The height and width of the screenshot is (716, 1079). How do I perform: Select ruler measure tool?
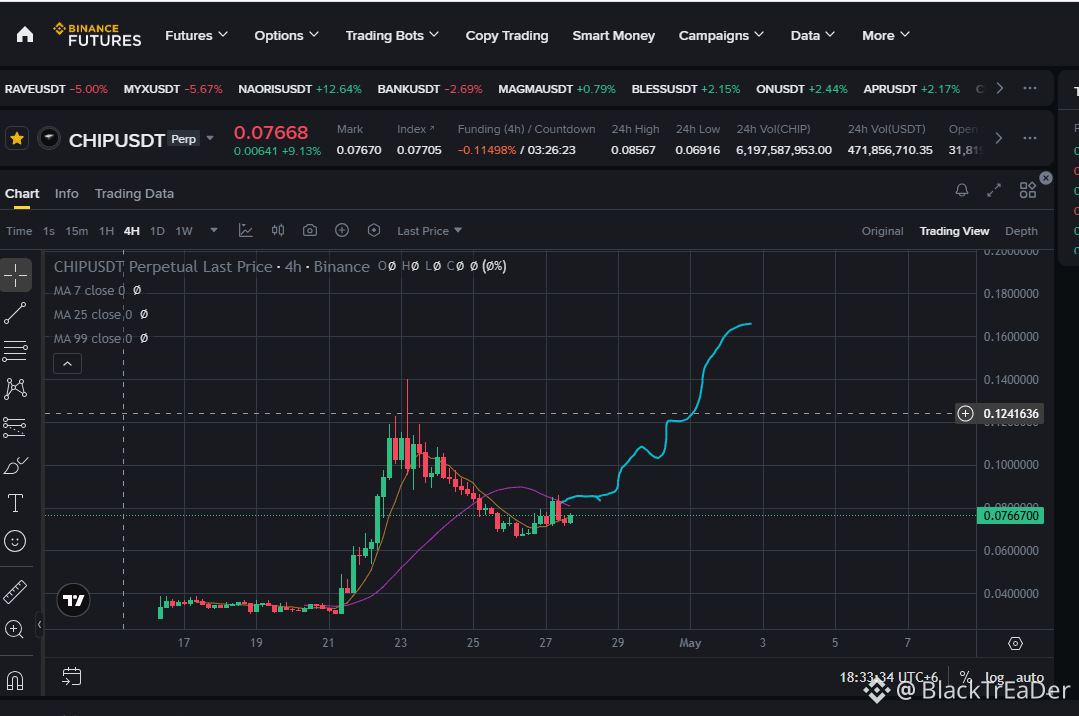[x=15, y=591]
